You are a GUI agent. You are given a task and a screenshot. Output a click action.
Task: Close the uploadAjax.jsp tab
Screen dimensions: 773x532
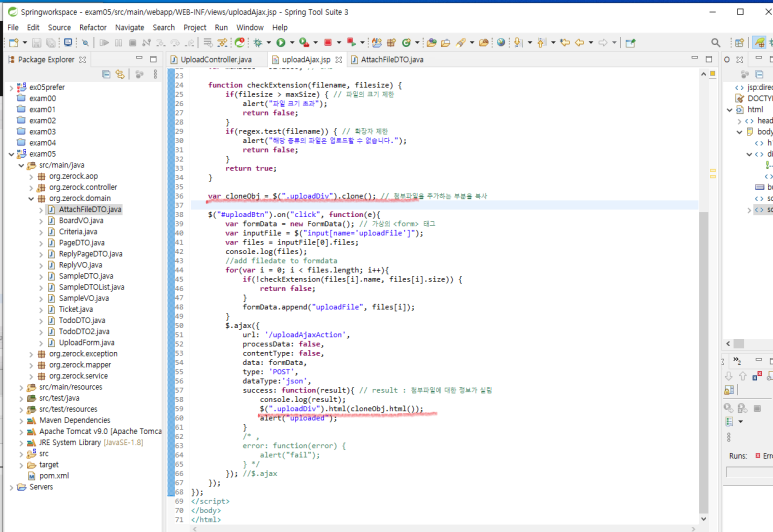339,60
